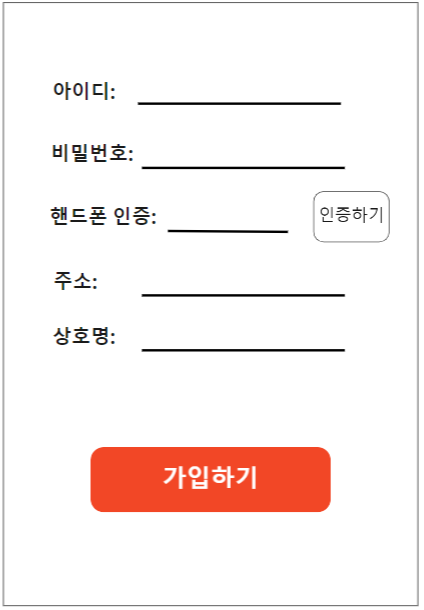Click the 아이디: label
This screenshot has width=424, height=610.
tap(84, 91)
